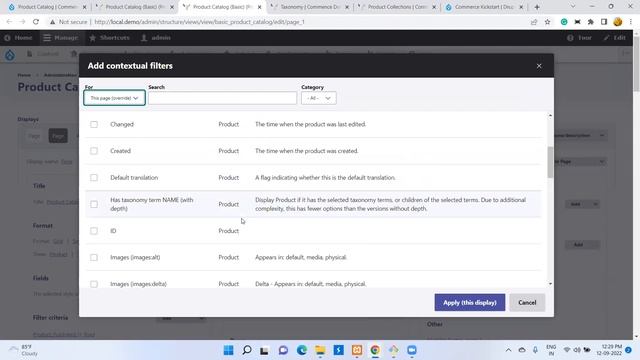Screen dimensions: 640x360
Task: Open Microsoft Edge from taskbar
Action: [302, 350]
